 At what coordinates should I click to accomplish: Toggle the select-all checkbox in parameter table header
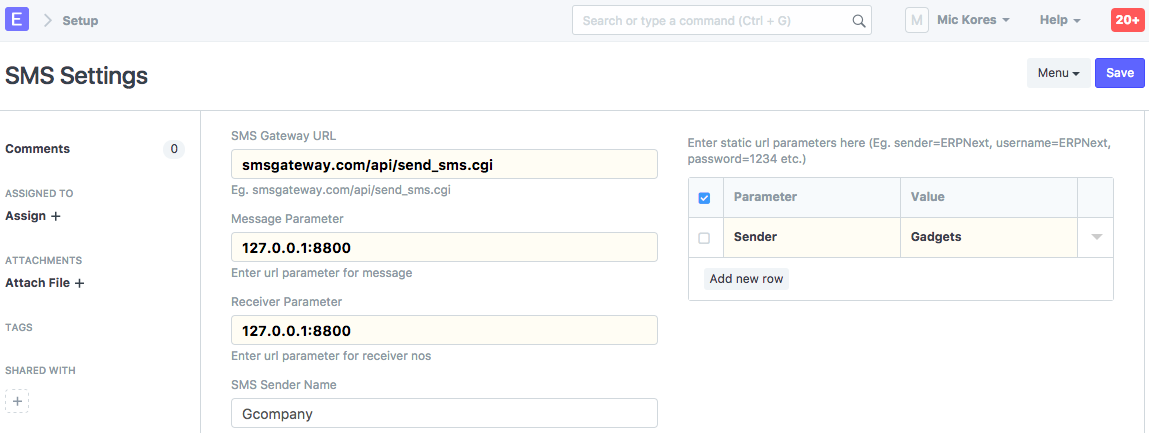(x=704, y=198)
